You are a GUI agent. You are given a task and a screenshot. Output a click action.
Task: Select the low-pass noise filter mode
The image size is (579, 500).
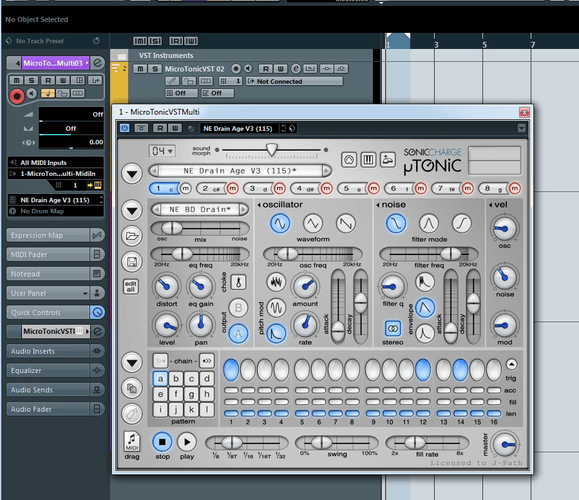click(396, 224)
